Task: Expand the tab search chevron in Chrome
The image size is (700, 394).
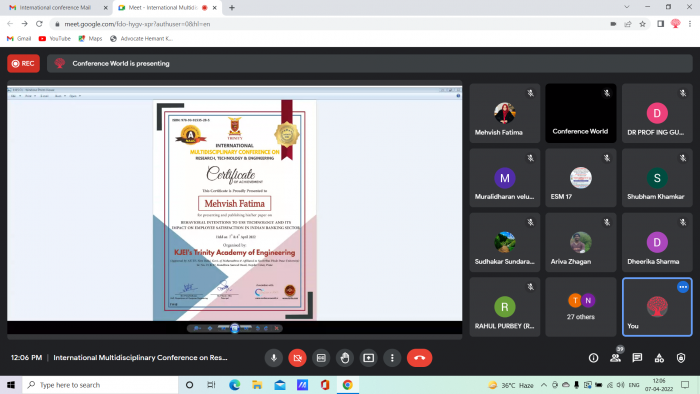Action: (x=627, y=7)
